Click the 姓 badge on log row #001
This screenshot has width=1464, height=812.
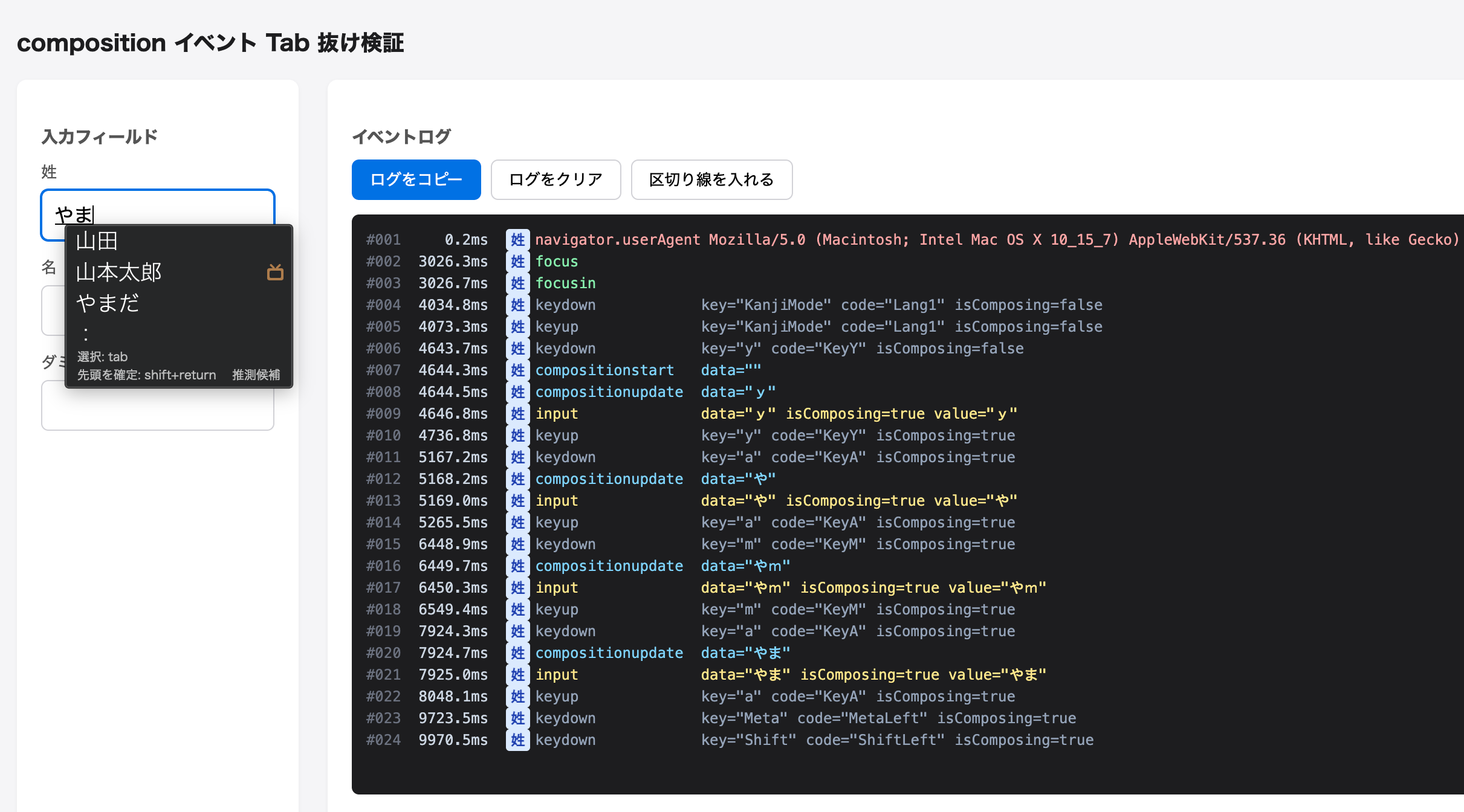click(x=518, y=240)
